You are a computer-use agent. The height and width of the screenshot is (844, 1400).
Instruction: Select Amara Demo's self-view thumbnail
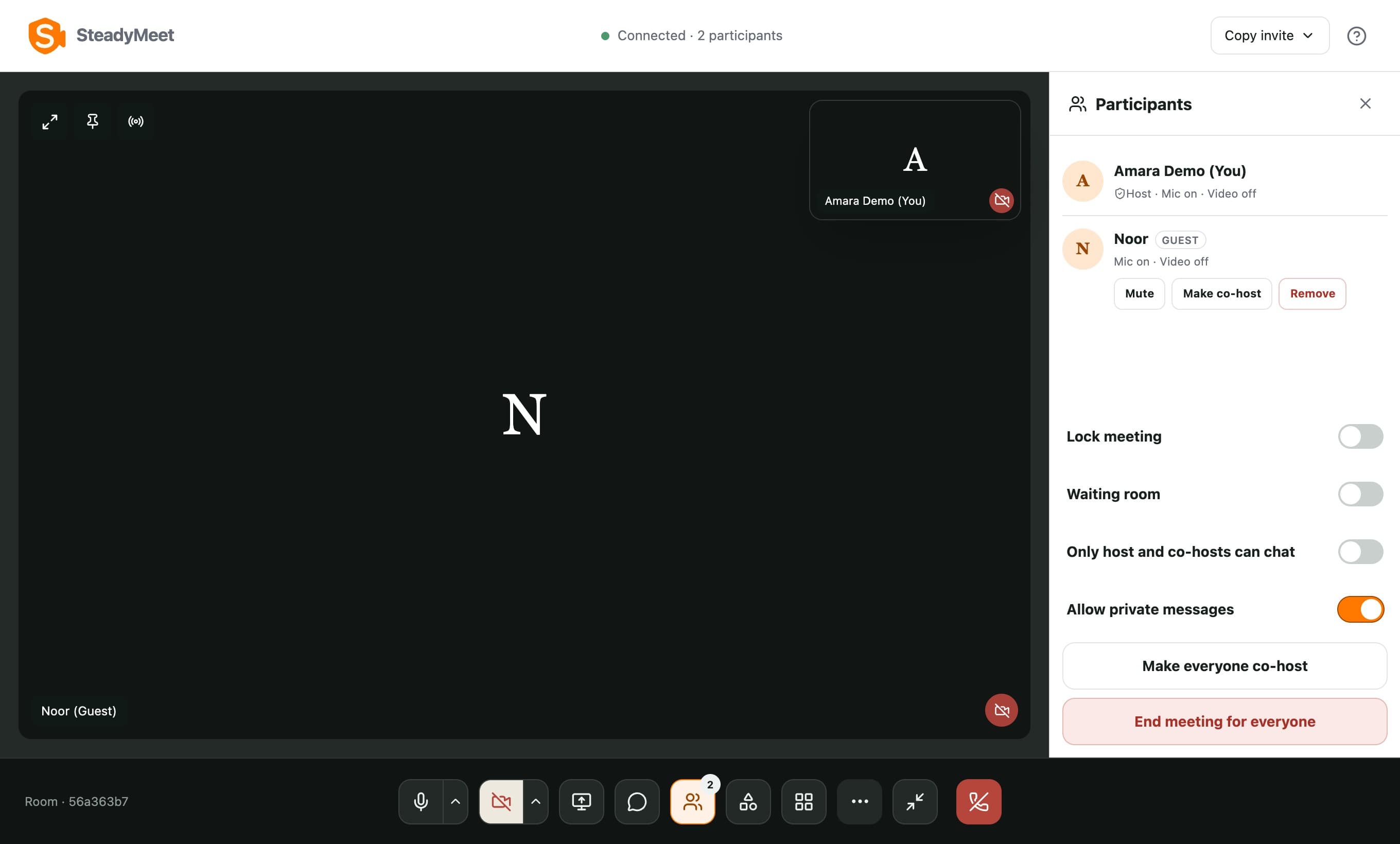915,160
